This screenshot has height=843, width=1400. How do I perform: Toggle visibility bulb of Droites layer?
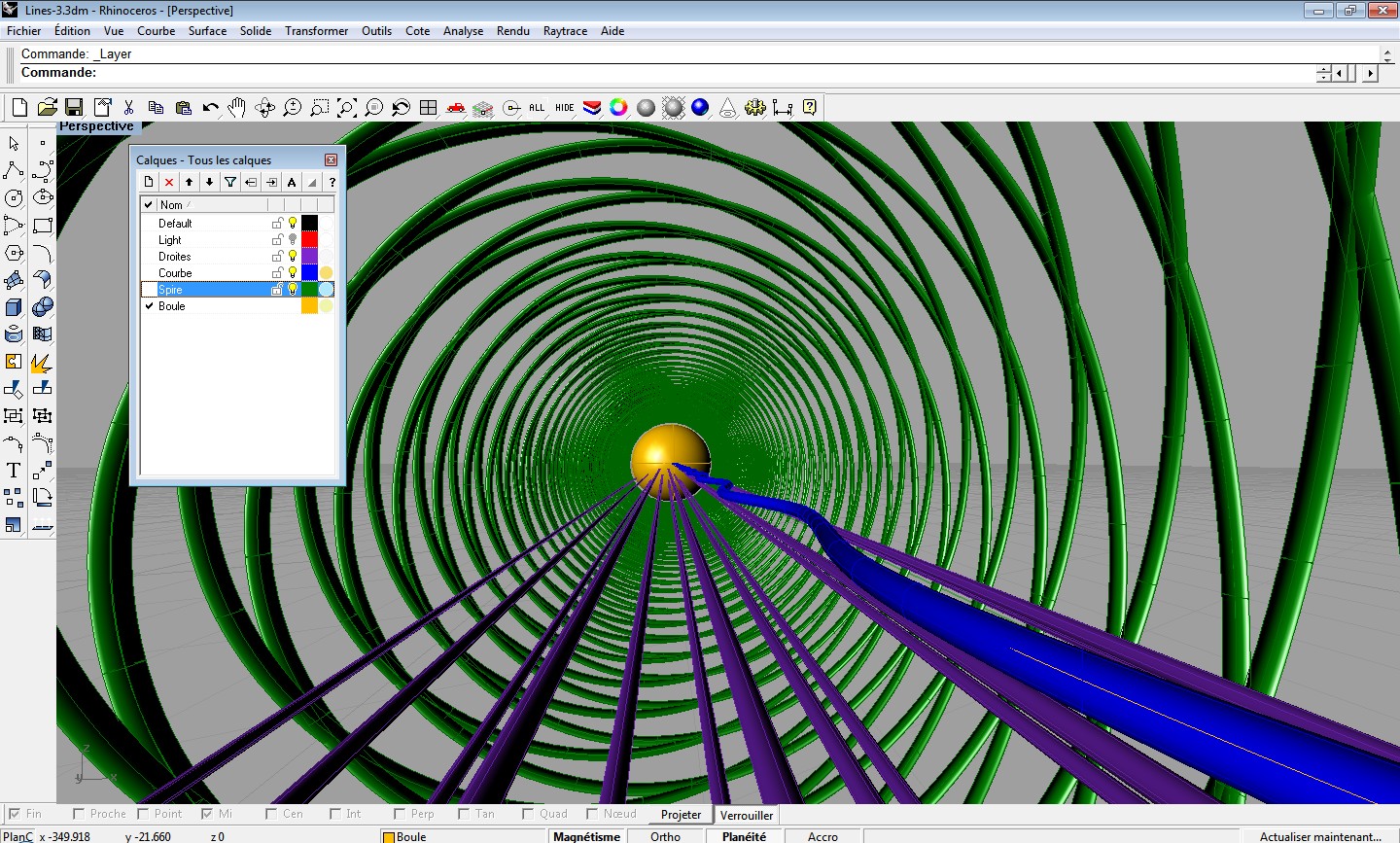click(293, 256)
